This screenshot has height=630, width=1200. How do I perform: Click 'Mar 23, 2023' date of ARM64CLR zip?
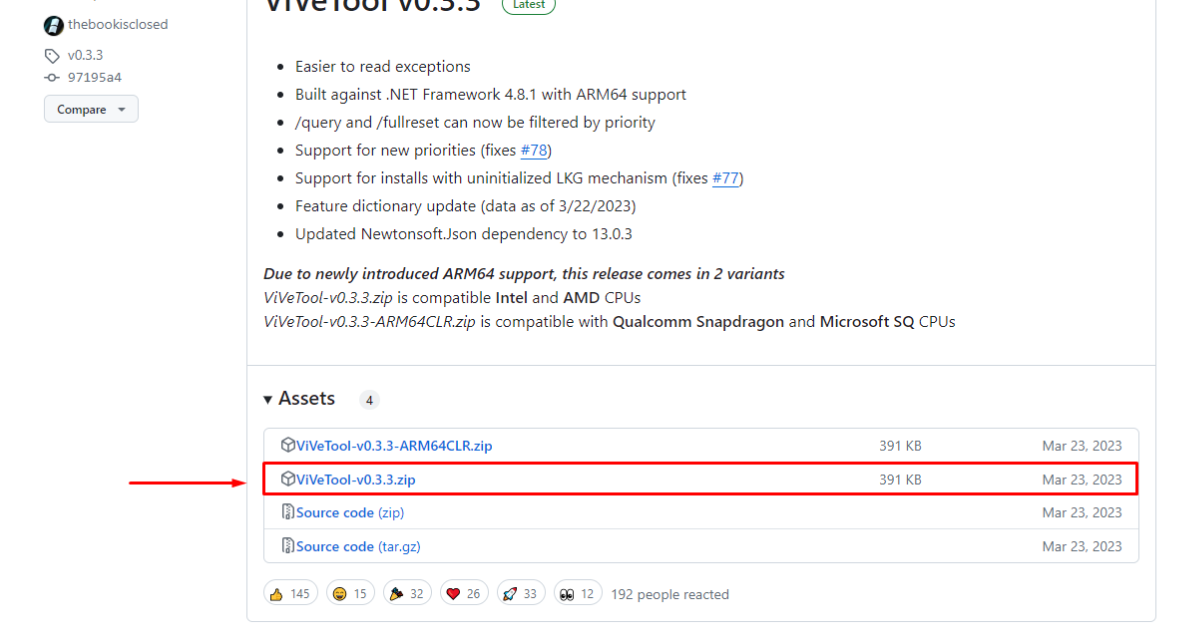(1082, 445)
